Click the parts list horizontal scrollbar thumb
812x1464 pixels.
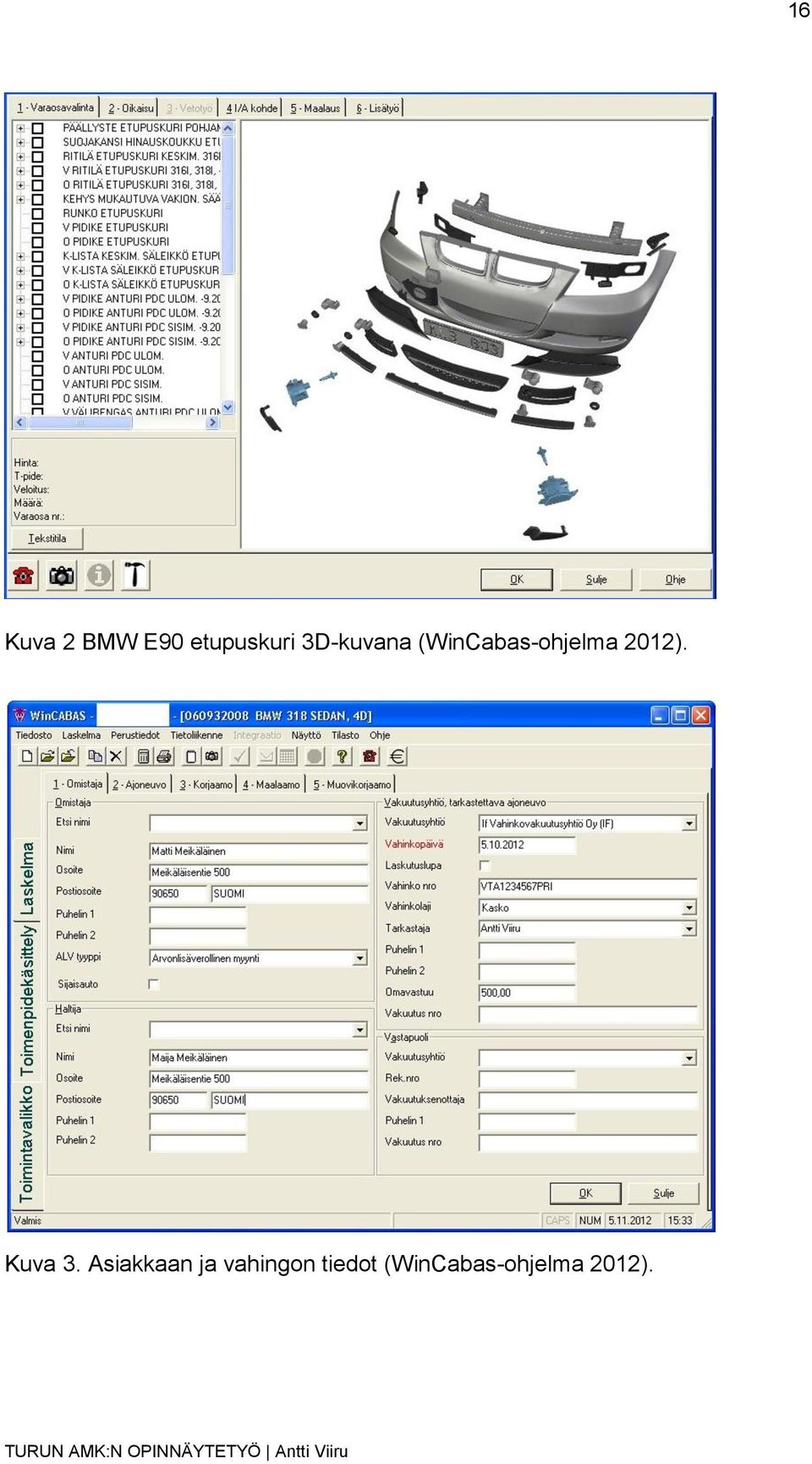(x=80, y=422)
